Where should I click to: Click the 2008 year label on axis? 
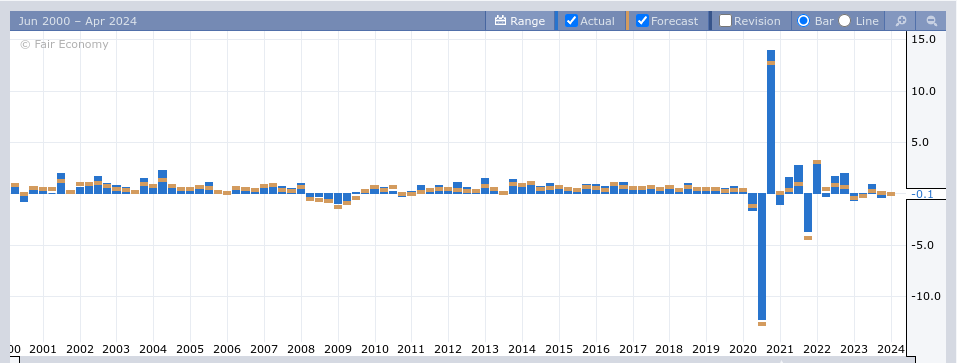point(300,350)
